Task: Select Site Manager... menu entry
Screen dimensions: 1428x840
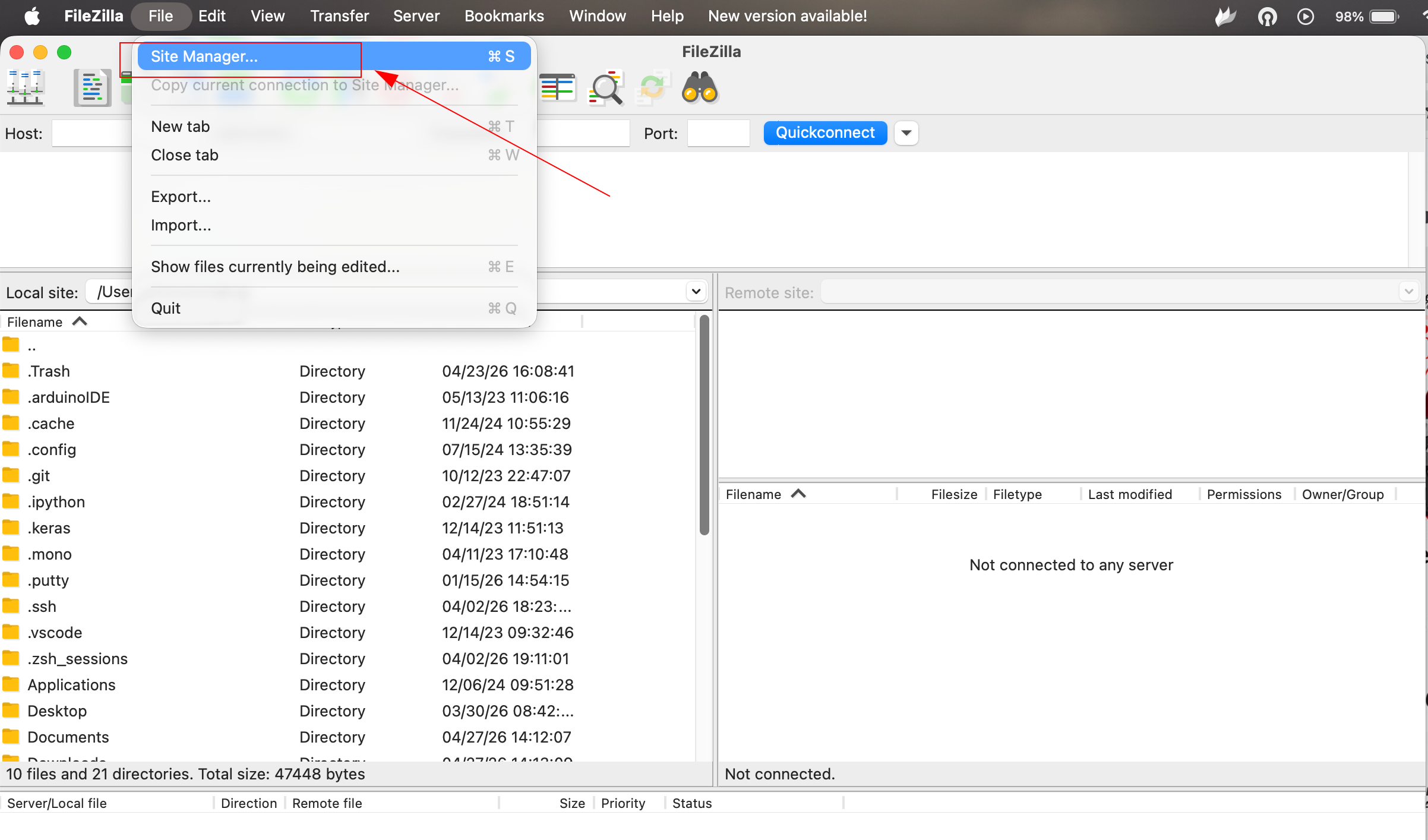Action: click(204, 56)
